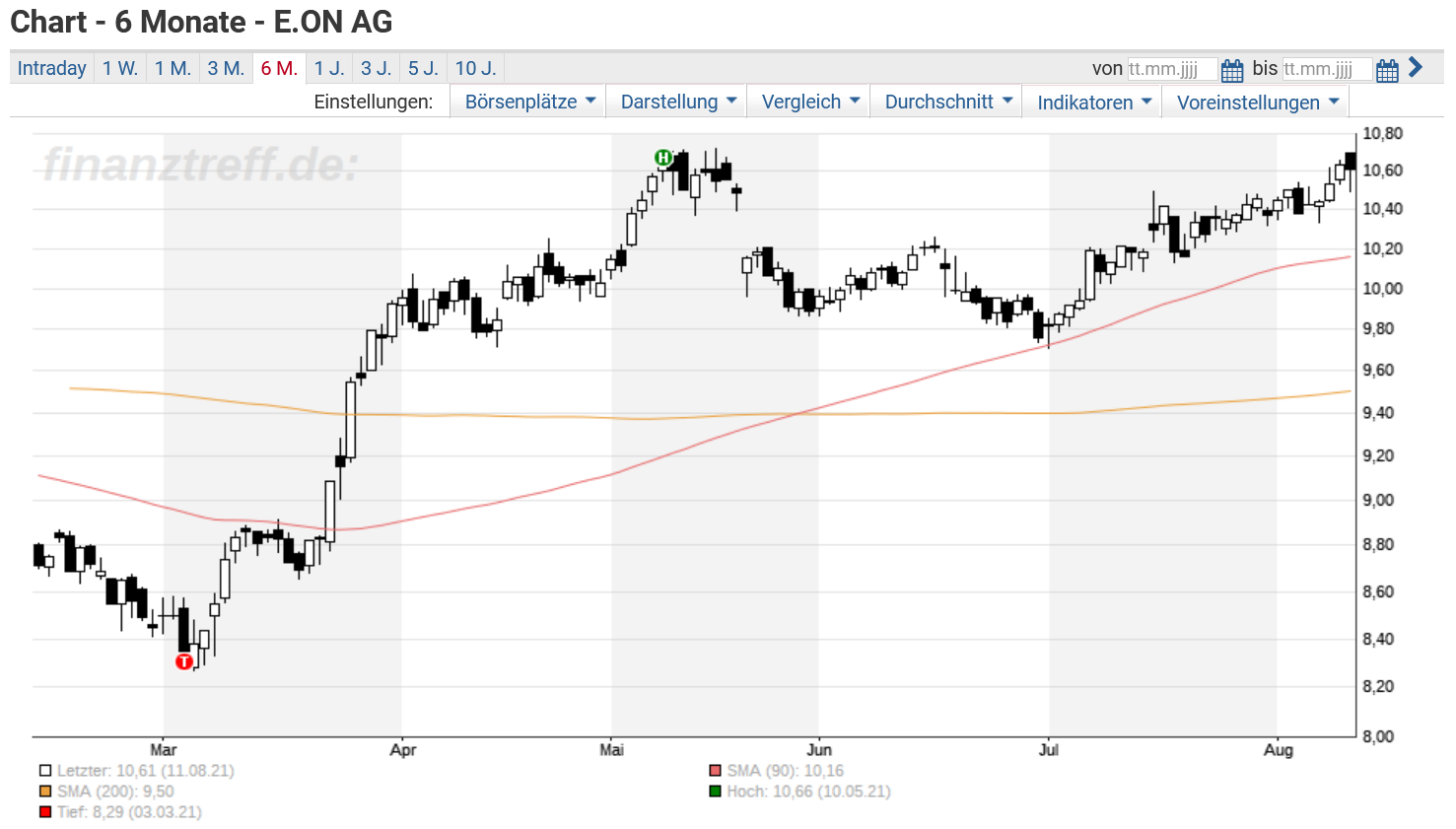Click the 'Mai' x-axis month label

(x=612, y=750)
